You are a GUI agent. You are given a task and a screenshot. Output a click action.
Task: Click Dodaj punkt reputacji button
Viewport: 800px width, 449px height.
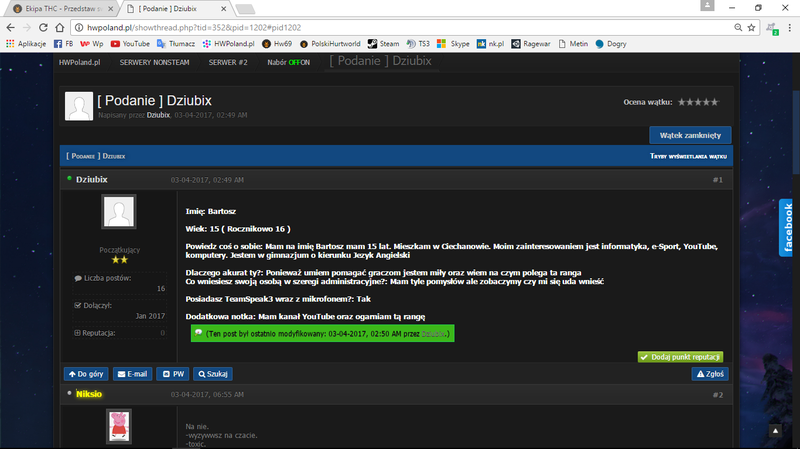[x=680, y=357]
